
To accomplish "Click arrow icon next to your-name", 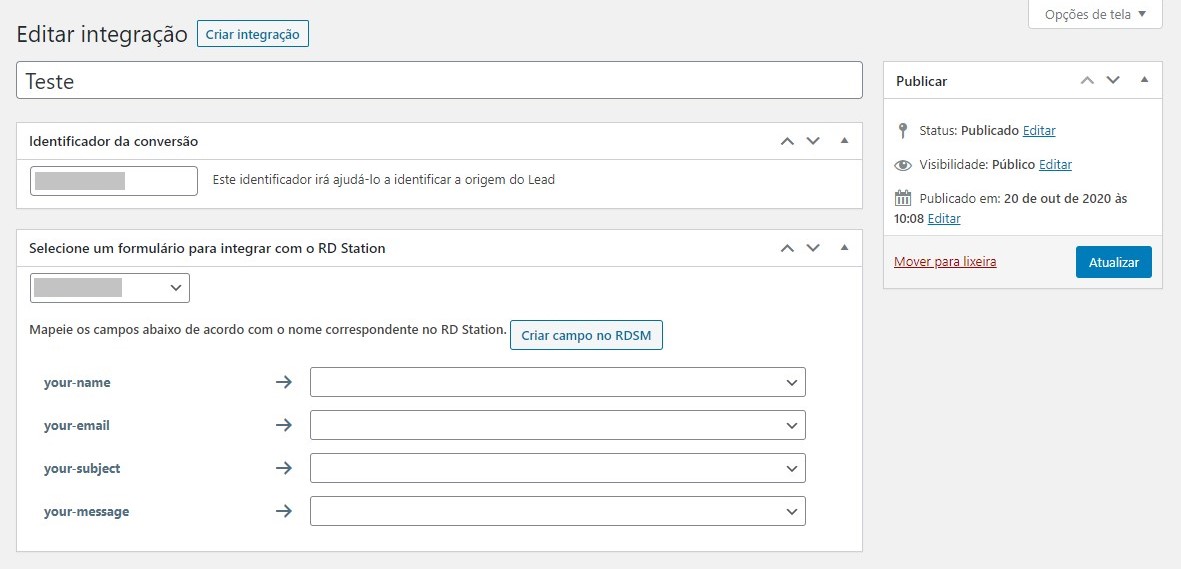I will (x=283, y=382).
